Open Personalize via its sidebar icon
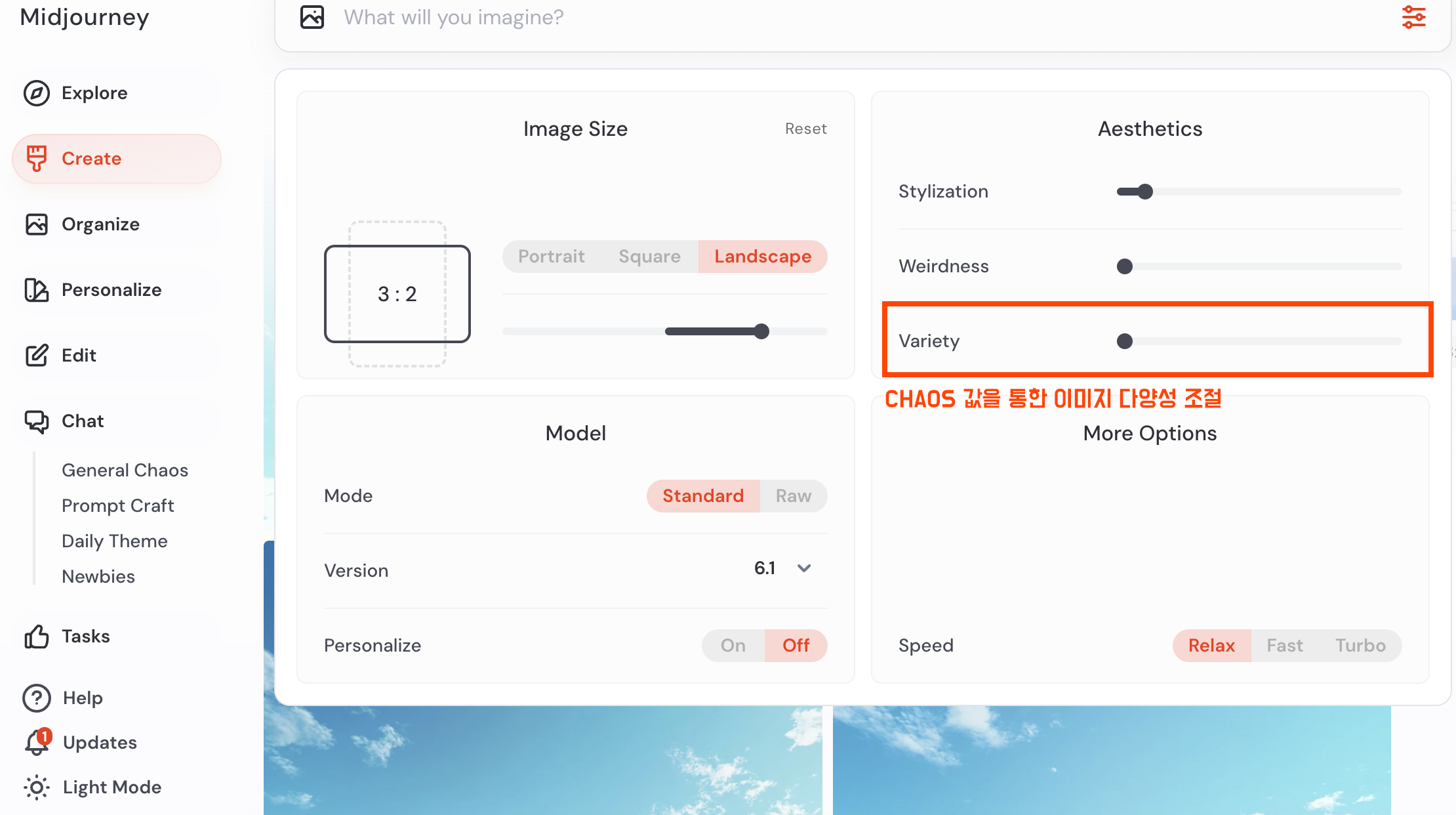 tap(37, 290)
